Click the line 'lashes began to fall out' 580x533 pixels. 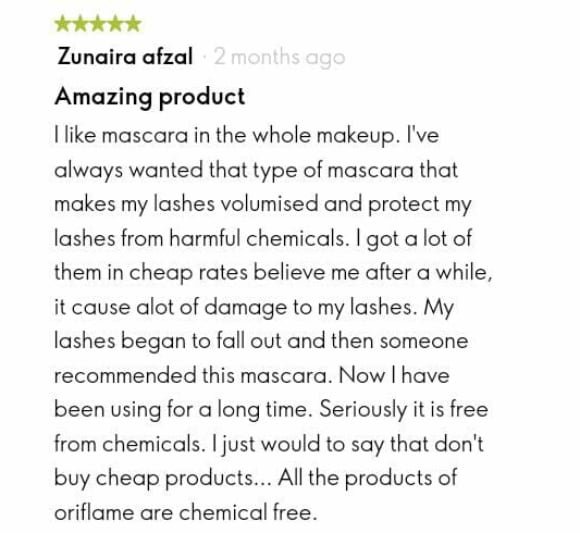click(261, 341)
